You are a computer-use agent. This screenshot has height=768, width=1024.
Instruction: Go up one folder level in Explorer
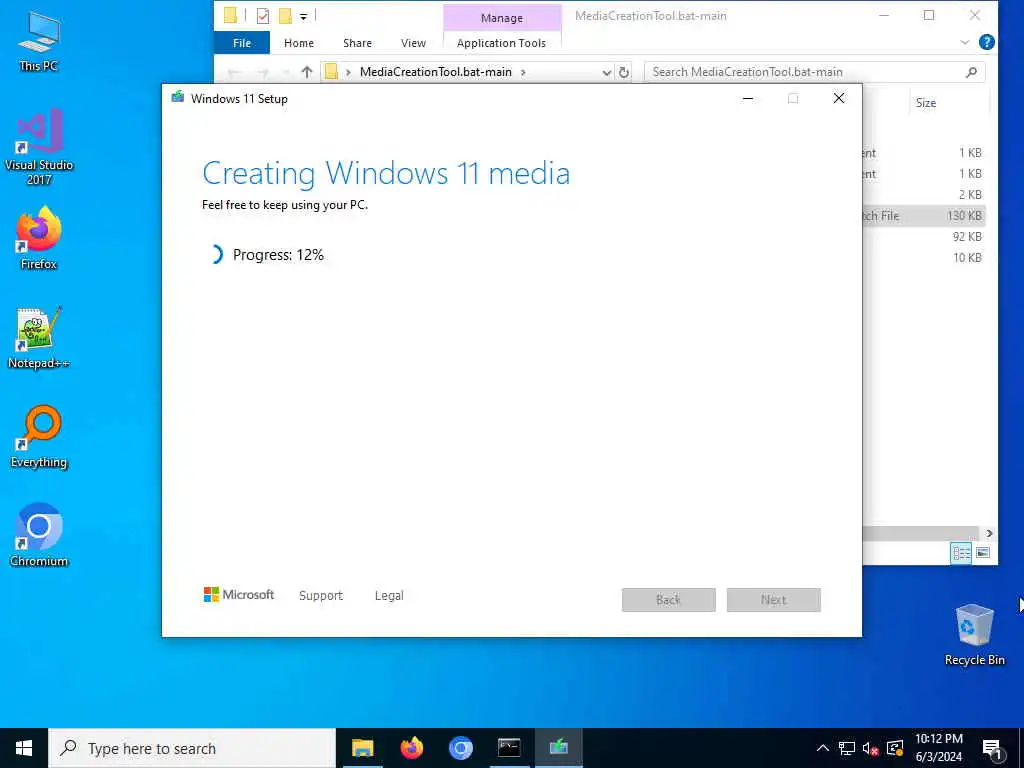point(307,72)
